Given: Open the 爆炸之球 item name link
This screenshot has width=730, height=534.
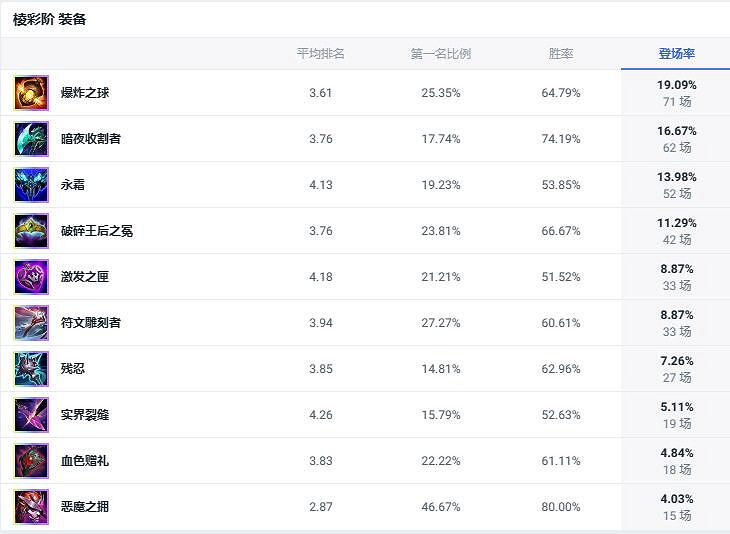Looking at the screenshot, I should (85, 93).
